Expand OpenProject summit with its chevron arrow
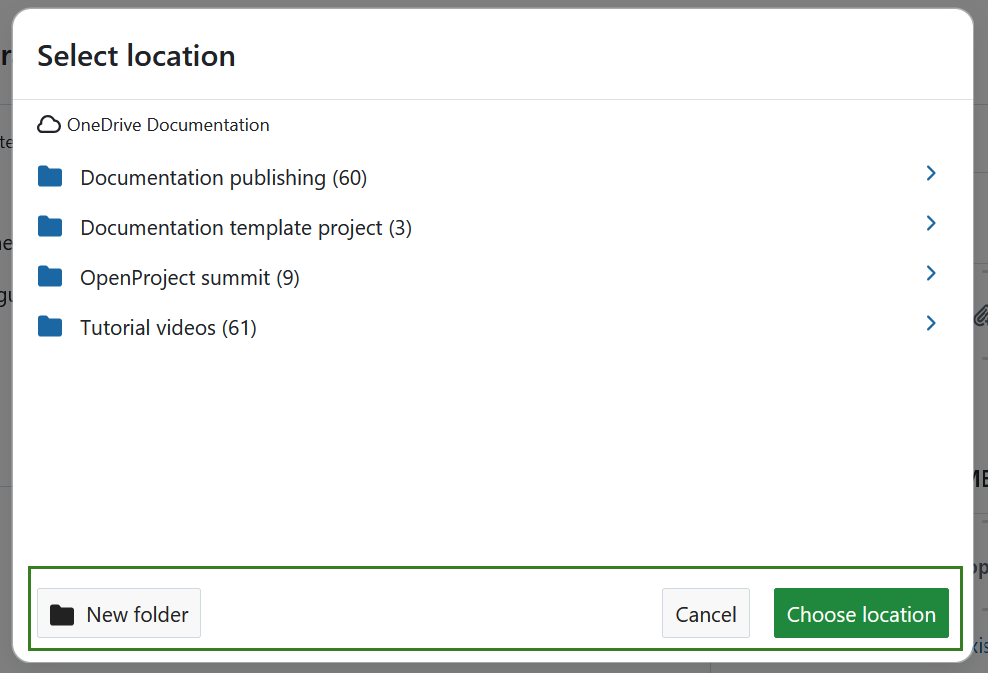This screenshot has height=673, width=988. pos(931,273)
